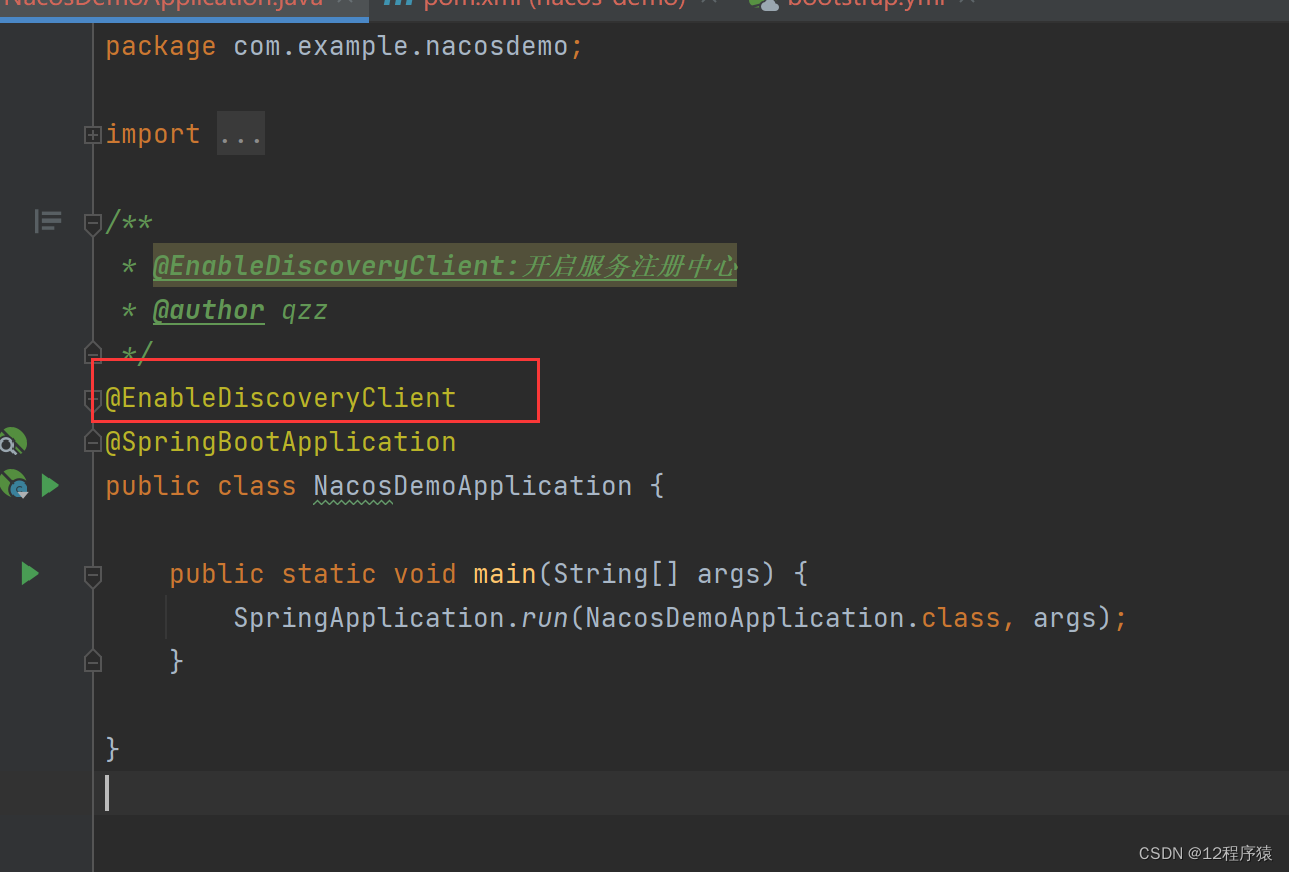Click the package keyword
Screen dimensions: 1289x872
coord(161,47)
